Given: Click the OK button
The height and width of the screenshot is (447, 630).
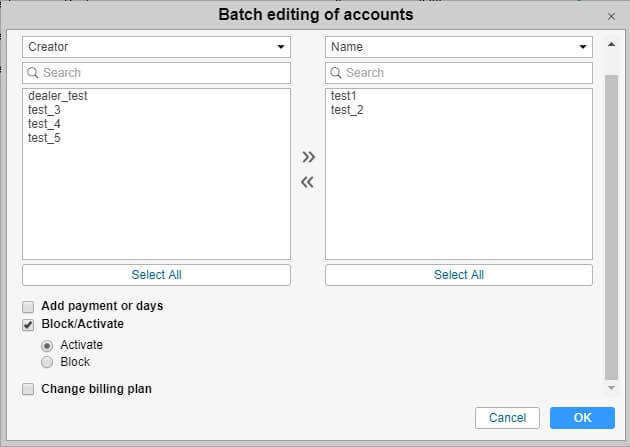Looking at the screenshot, I should (x=581, y=418).
